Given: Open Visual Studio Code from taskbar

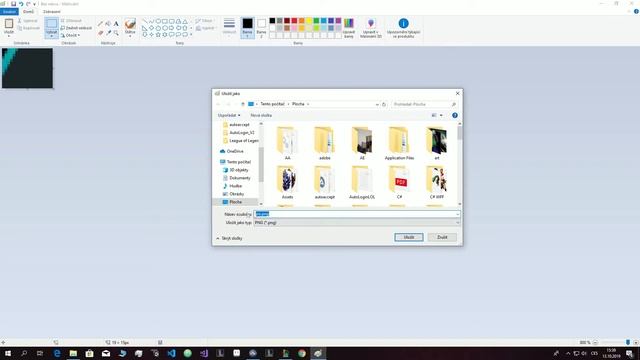Looking at the screenshot, I should 171,353.
